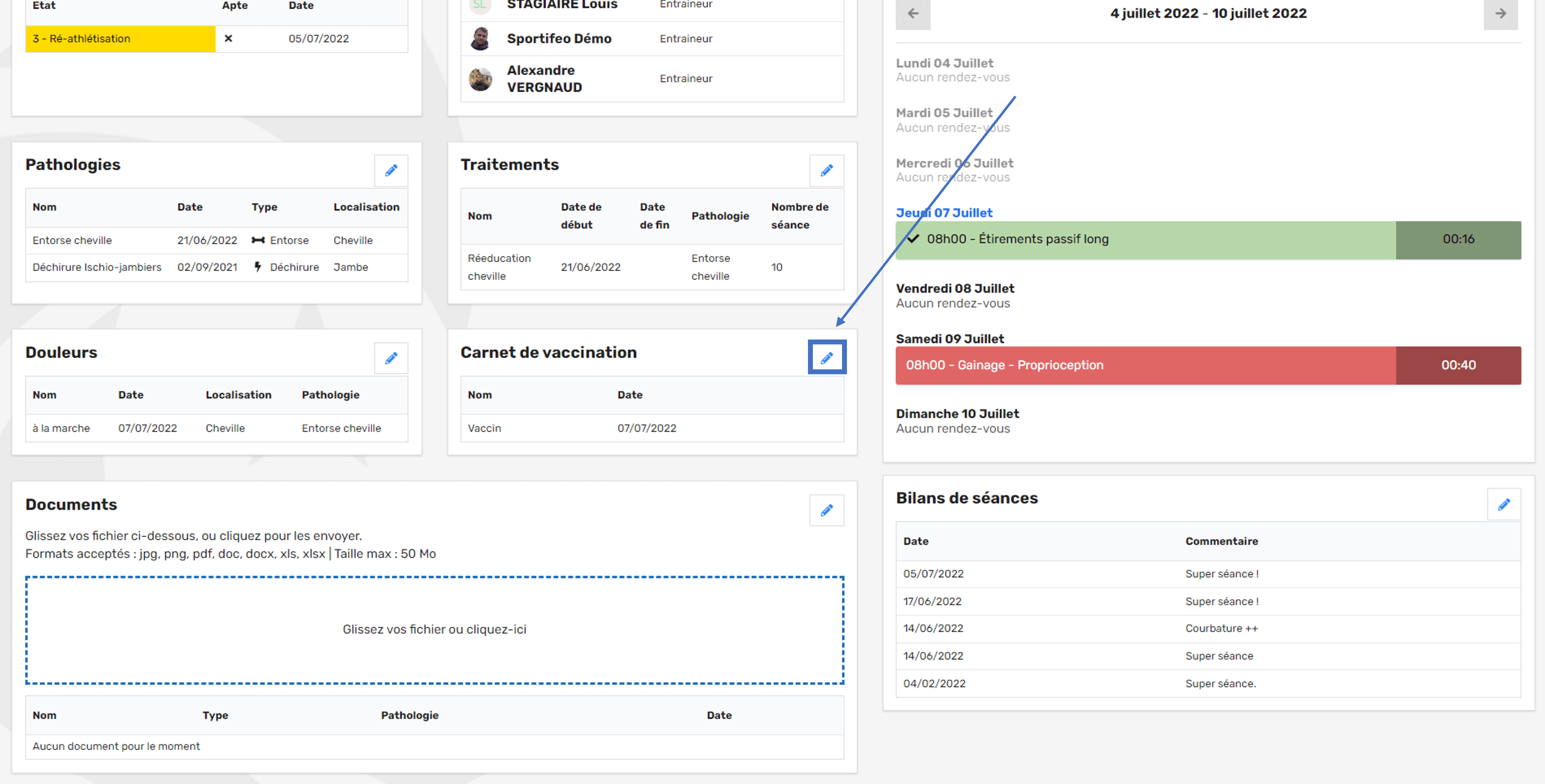Click 05/07/2022 date in Etat table
Image resolution: width=1545 pixels, height=784 pixels.
click(318, 38)
